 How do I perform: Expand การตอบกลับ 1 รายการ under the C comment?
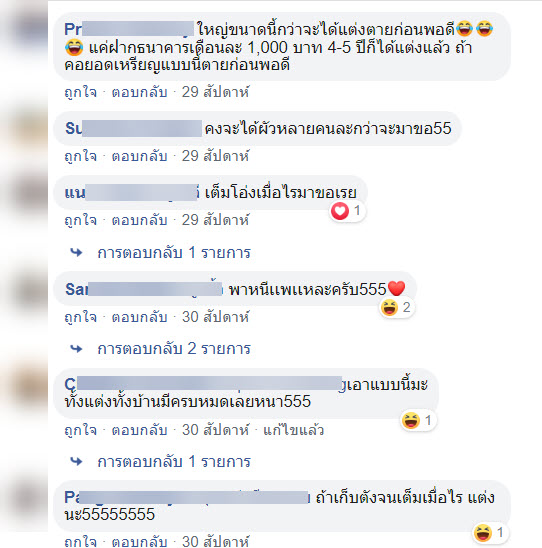click(x=174, y=462)
